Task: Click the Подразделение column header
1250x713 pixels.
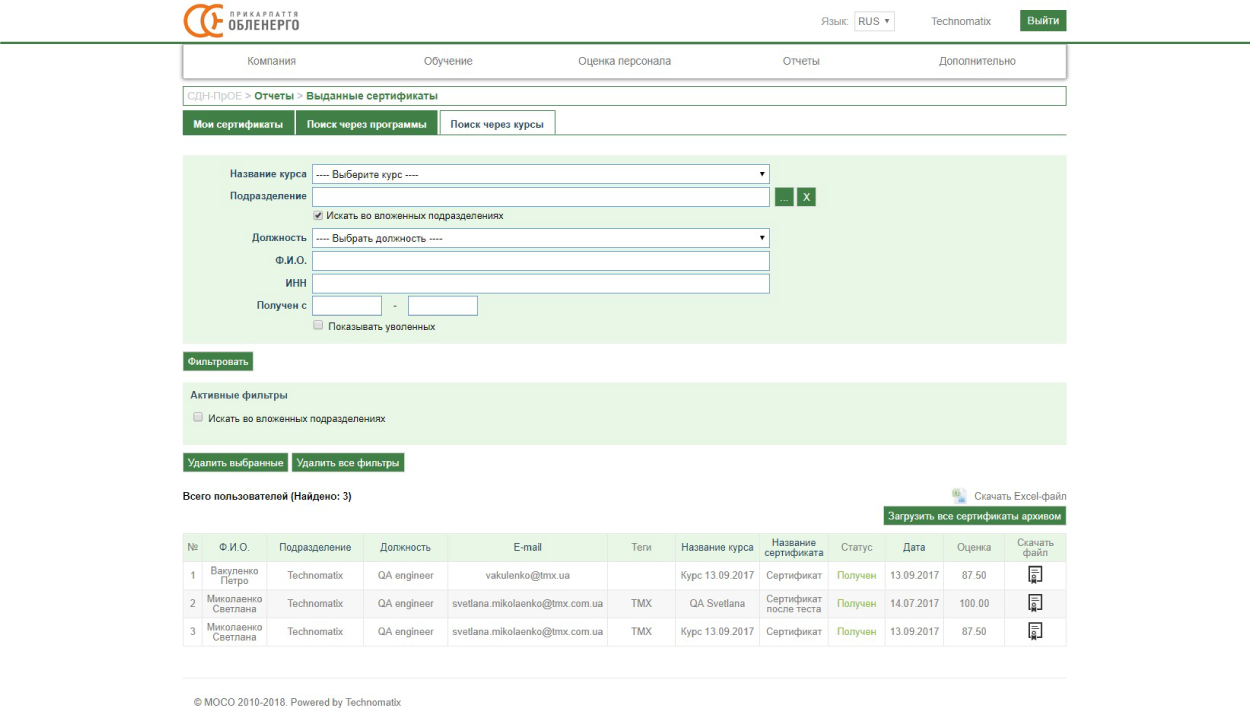Action: click(315, 548)
